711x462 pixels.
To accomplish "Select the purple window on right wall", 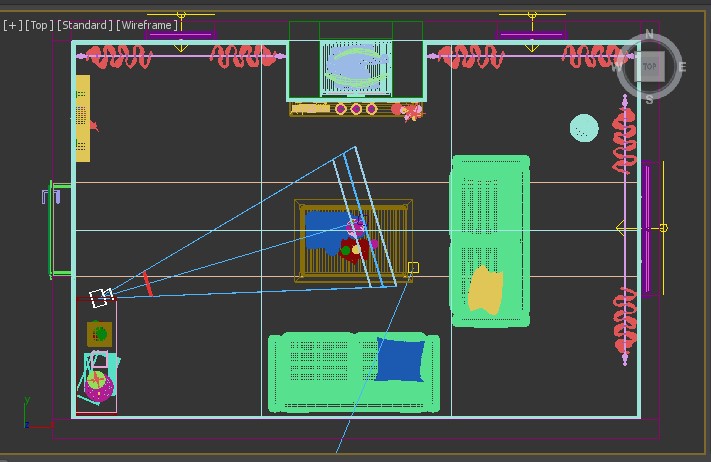I will click(649, 228).
